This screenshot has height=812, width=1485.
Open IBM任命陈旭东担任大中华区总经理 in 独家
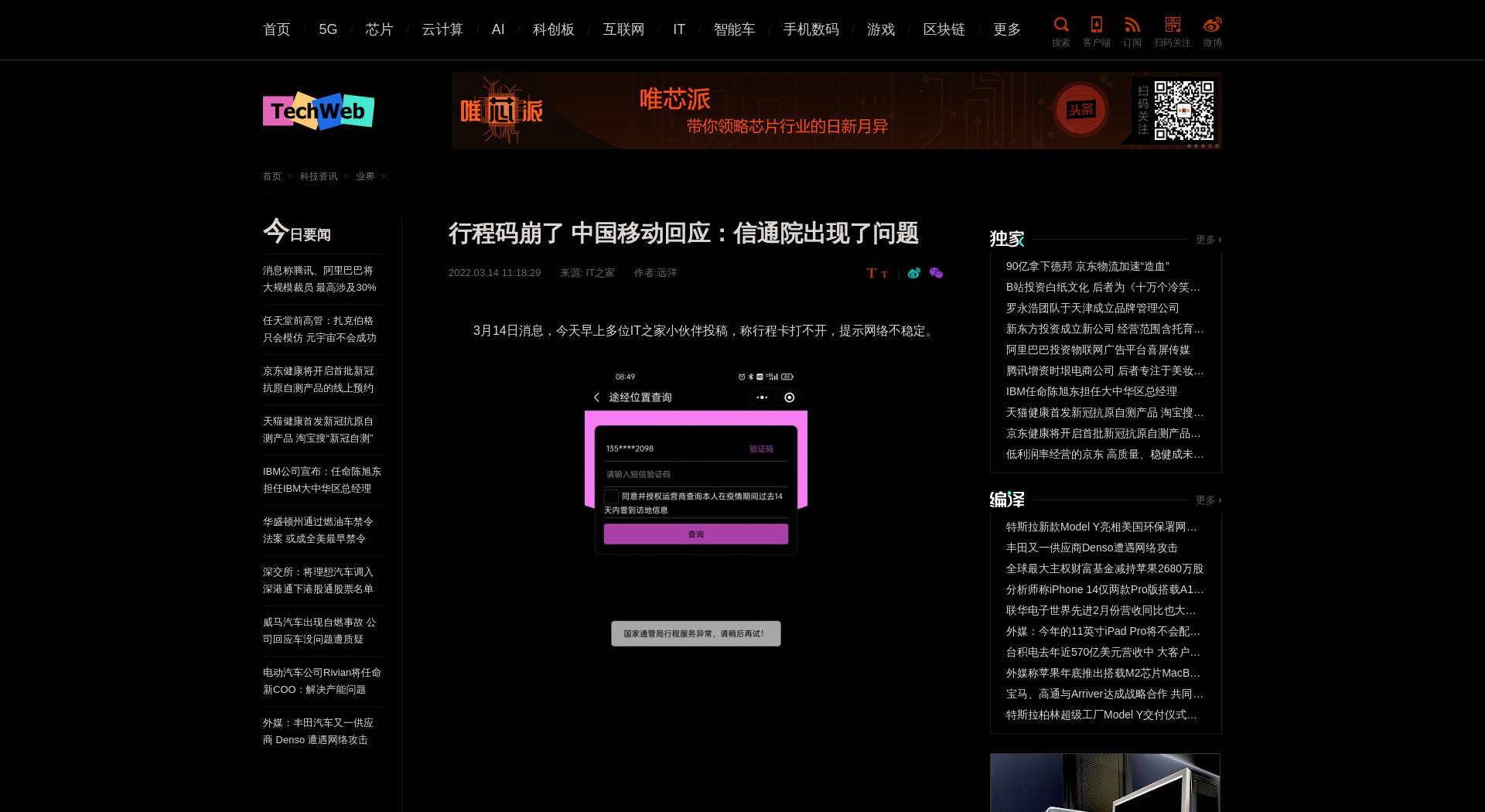pos(1091,391)
